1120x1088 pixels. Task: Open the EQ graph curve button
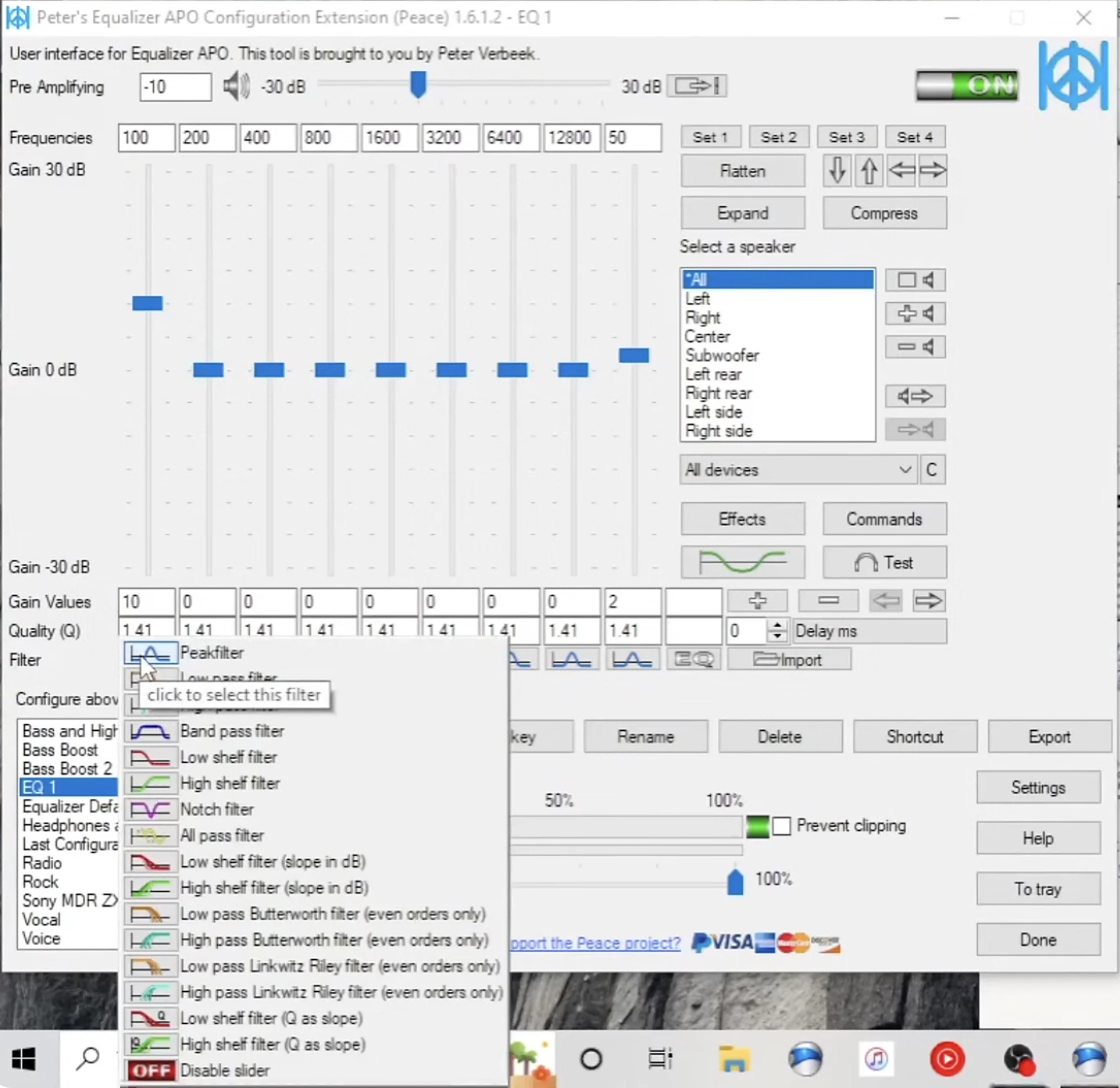(x=743, y=562)
